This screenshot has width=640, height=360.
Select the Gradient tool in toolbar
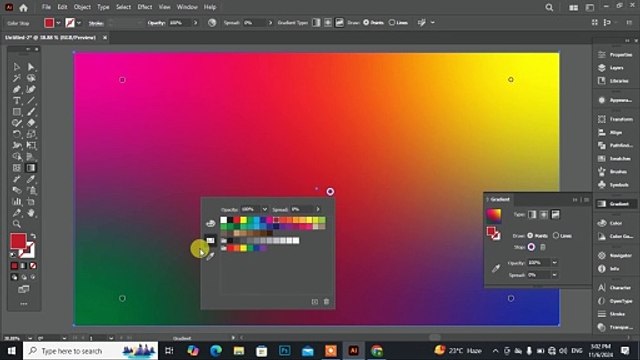tap(31, 168)
